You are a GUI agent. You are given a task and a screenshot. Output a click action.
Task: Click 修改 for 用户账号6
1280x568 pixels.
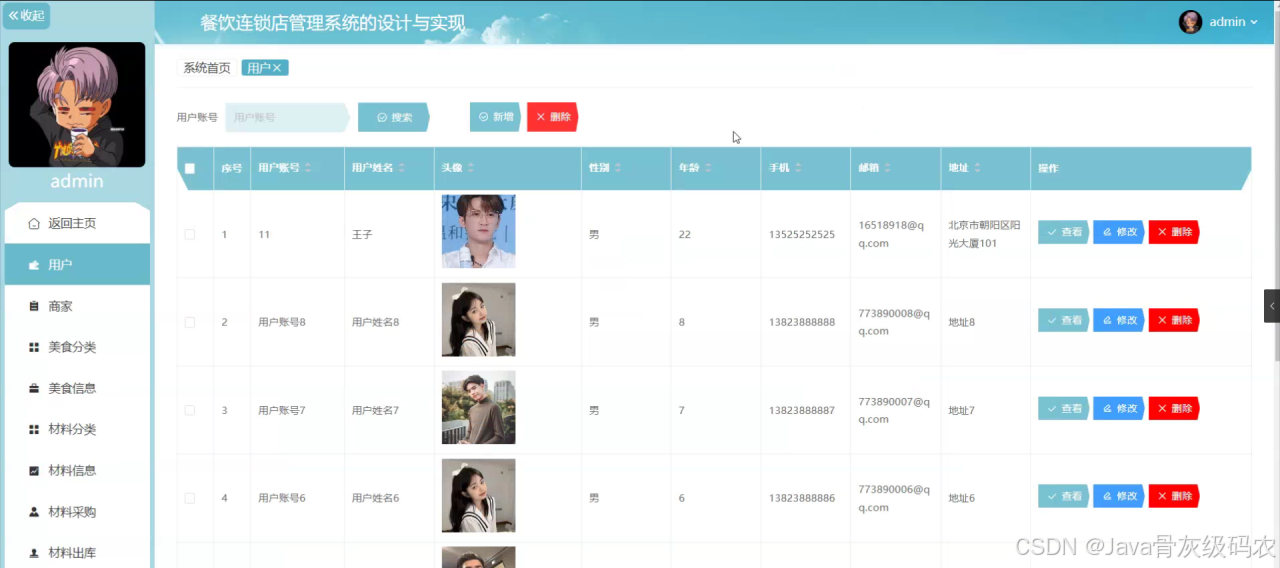pos(1119,496)
